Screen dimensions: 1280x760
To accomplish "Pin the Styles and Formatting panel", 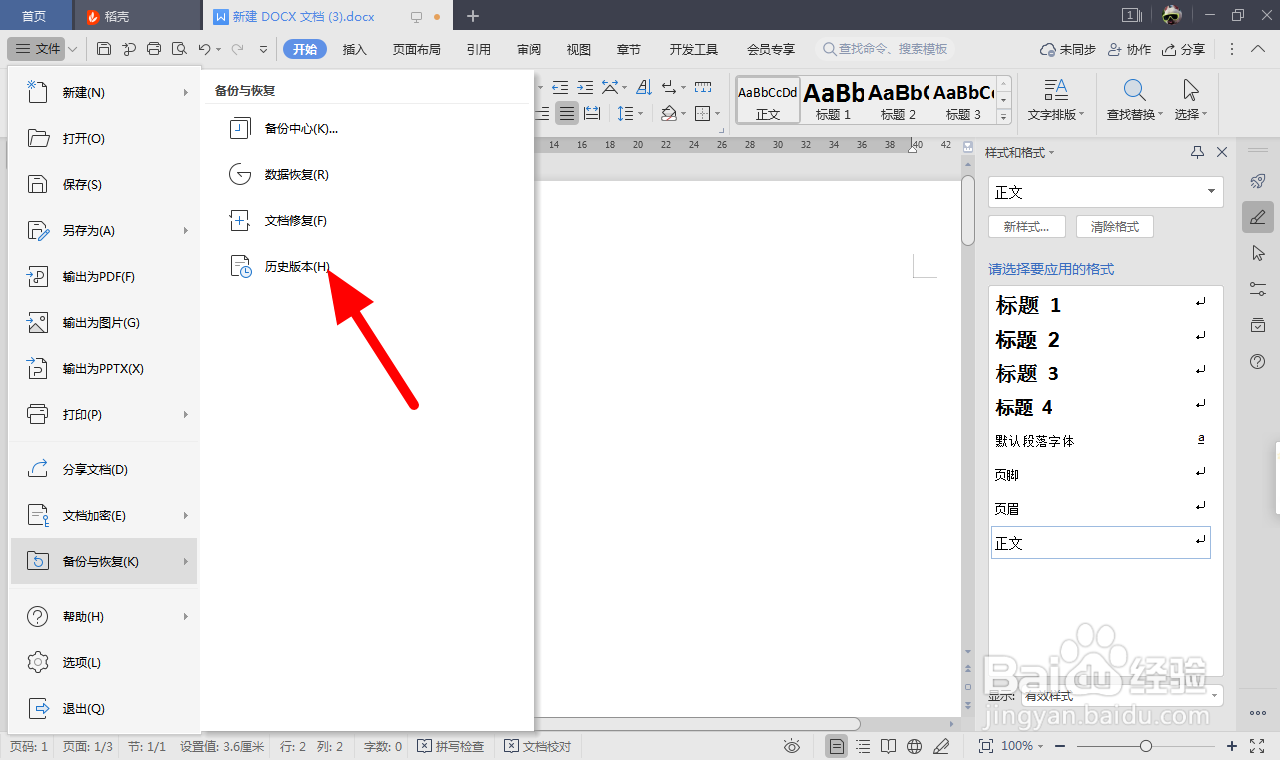I will coord(1197,152).
